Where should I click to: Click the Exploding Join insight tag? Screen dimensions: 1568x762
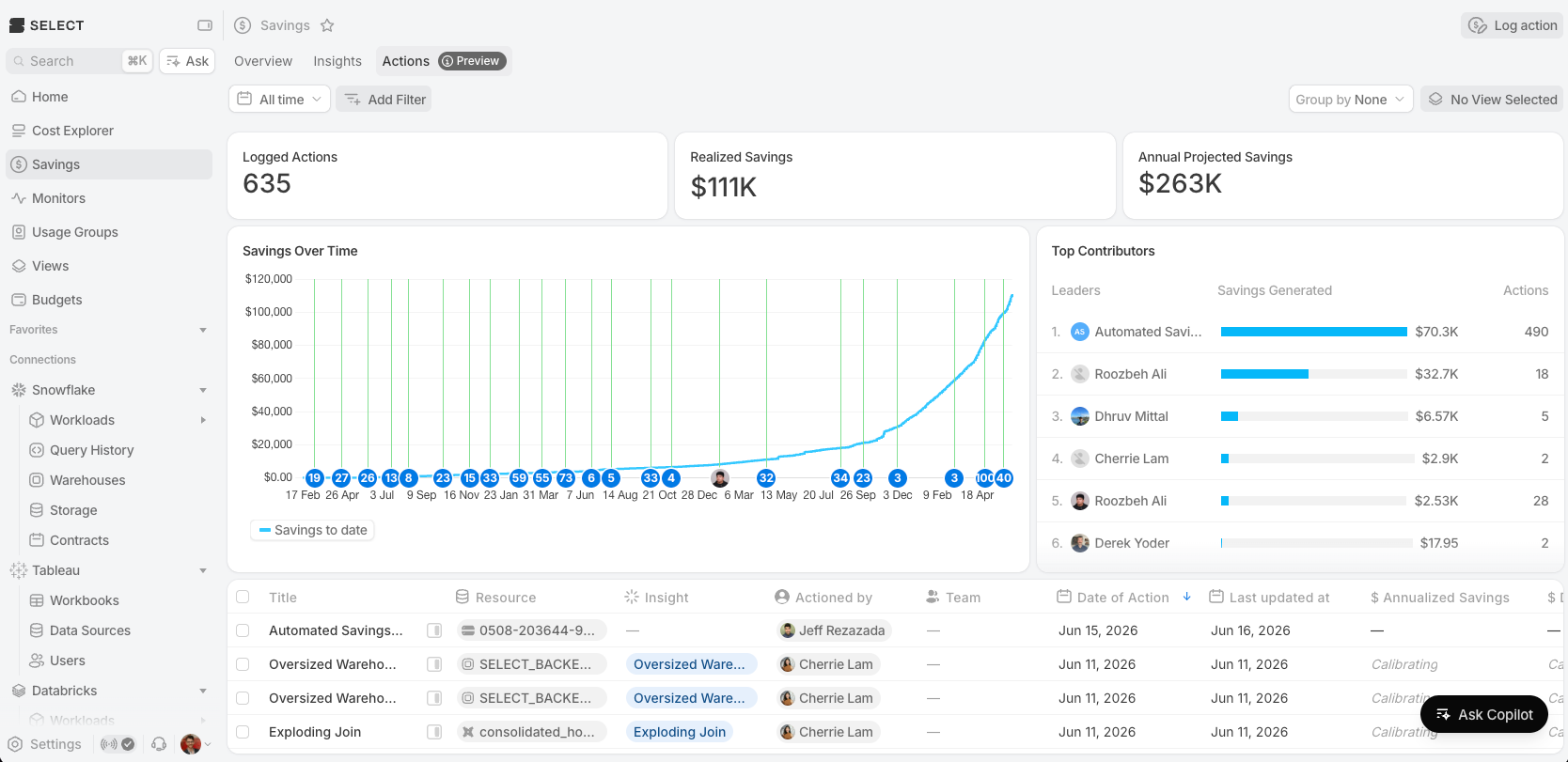coord(680,732)
